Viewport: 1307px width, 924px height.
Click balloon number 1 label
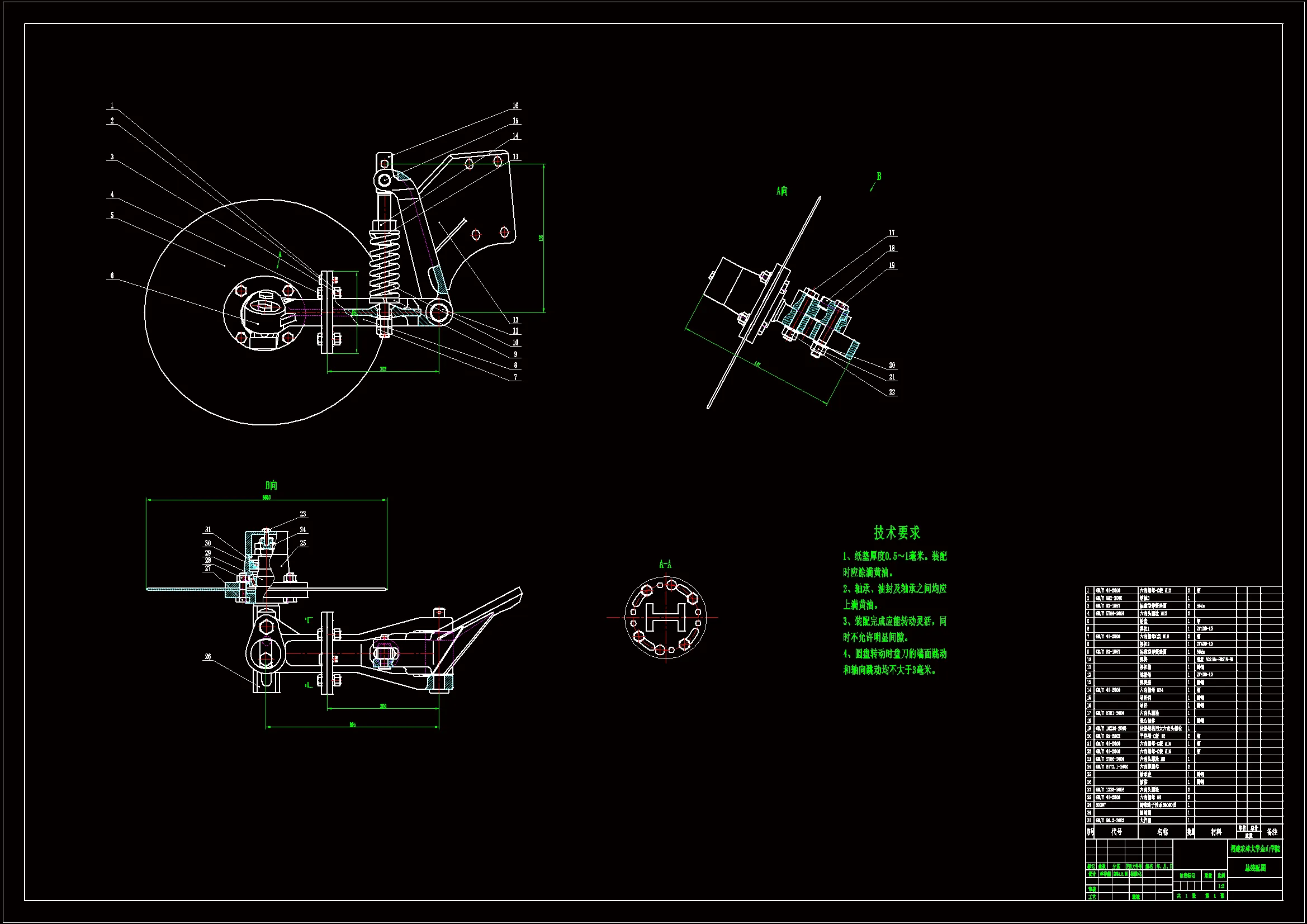pos(112,105)
